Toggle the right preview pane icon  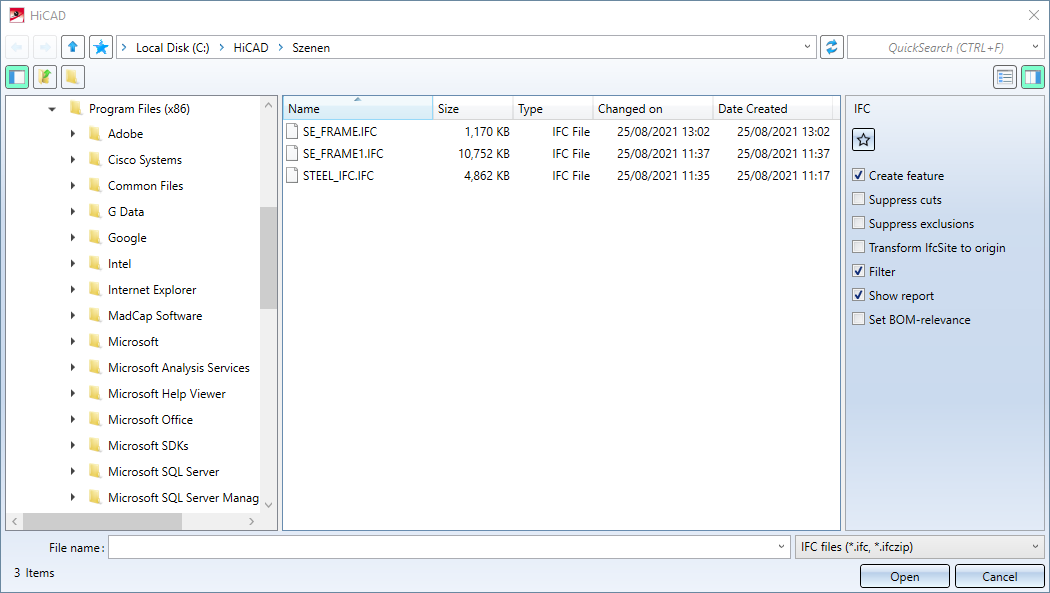point(1033,77)
